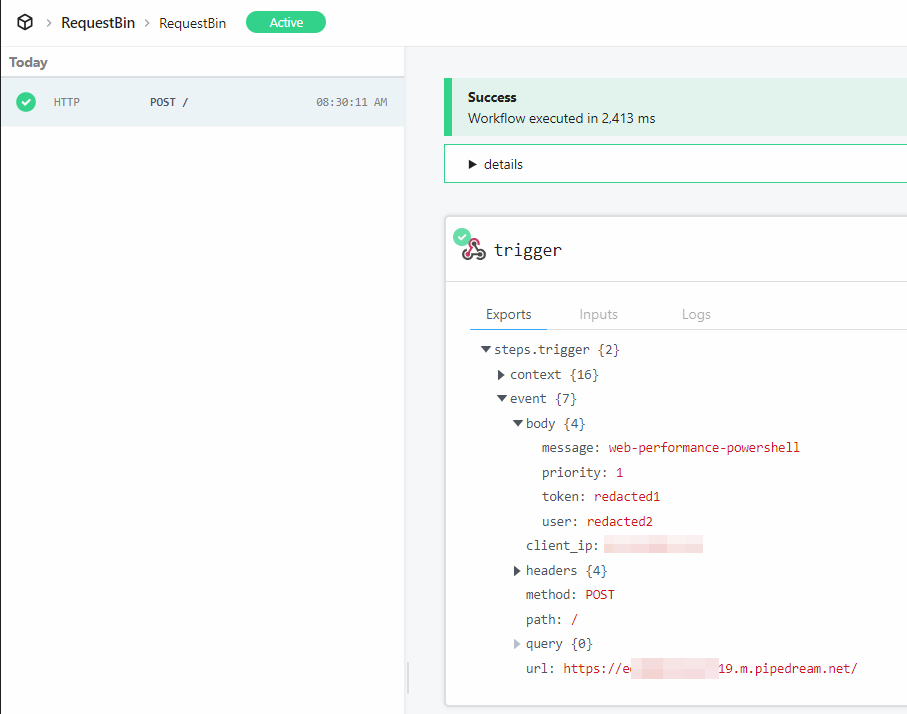Click the blurred client_ip value
This screenshot has height=714, width=907.
(x=654, y=544)
